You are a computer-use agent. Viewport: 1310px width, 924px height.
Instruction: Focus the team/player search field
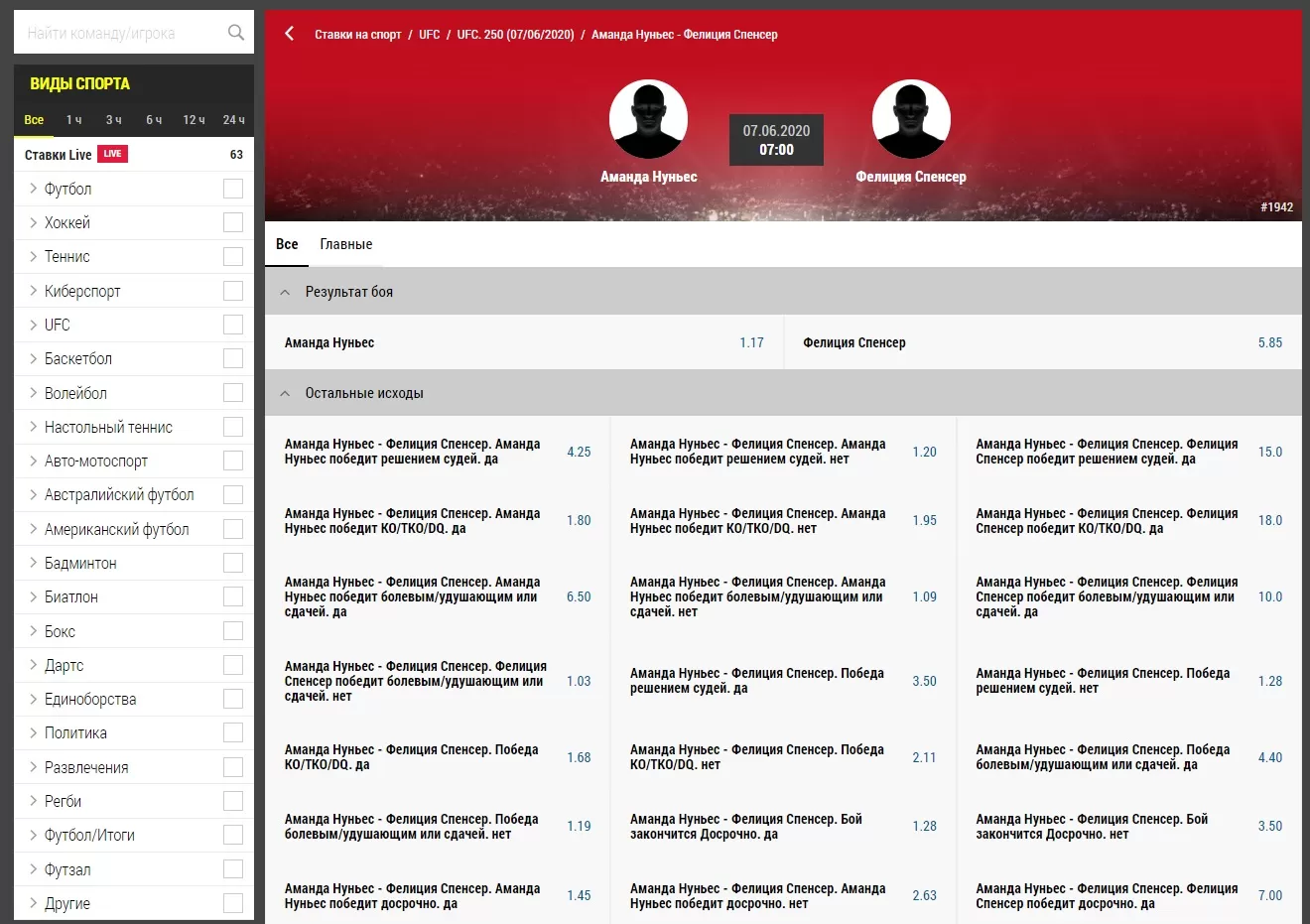(x=119, y=33)
